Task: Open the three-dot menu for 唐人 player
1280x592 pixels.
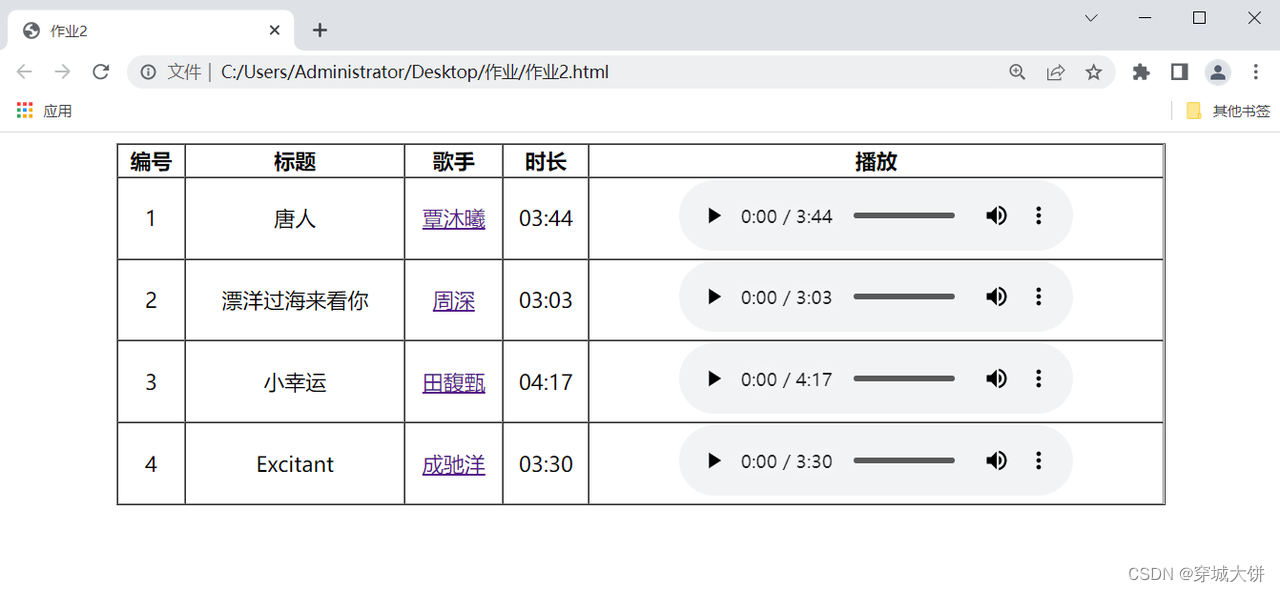Action: pos(1038,215)
